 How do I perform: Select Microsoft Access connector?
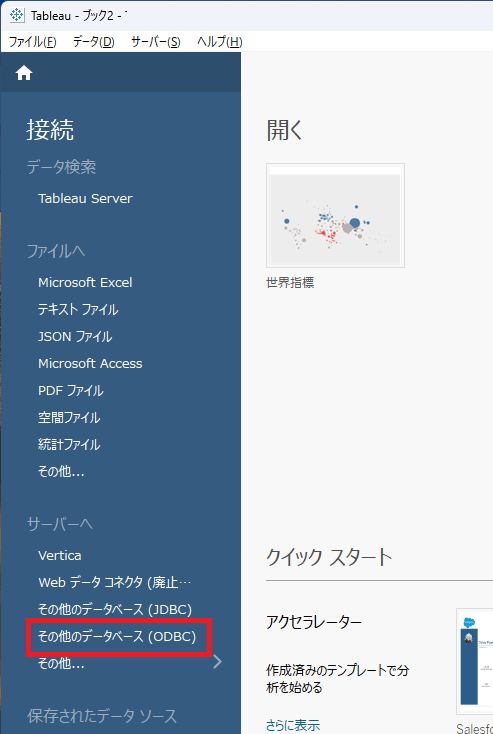coord(90,364)
